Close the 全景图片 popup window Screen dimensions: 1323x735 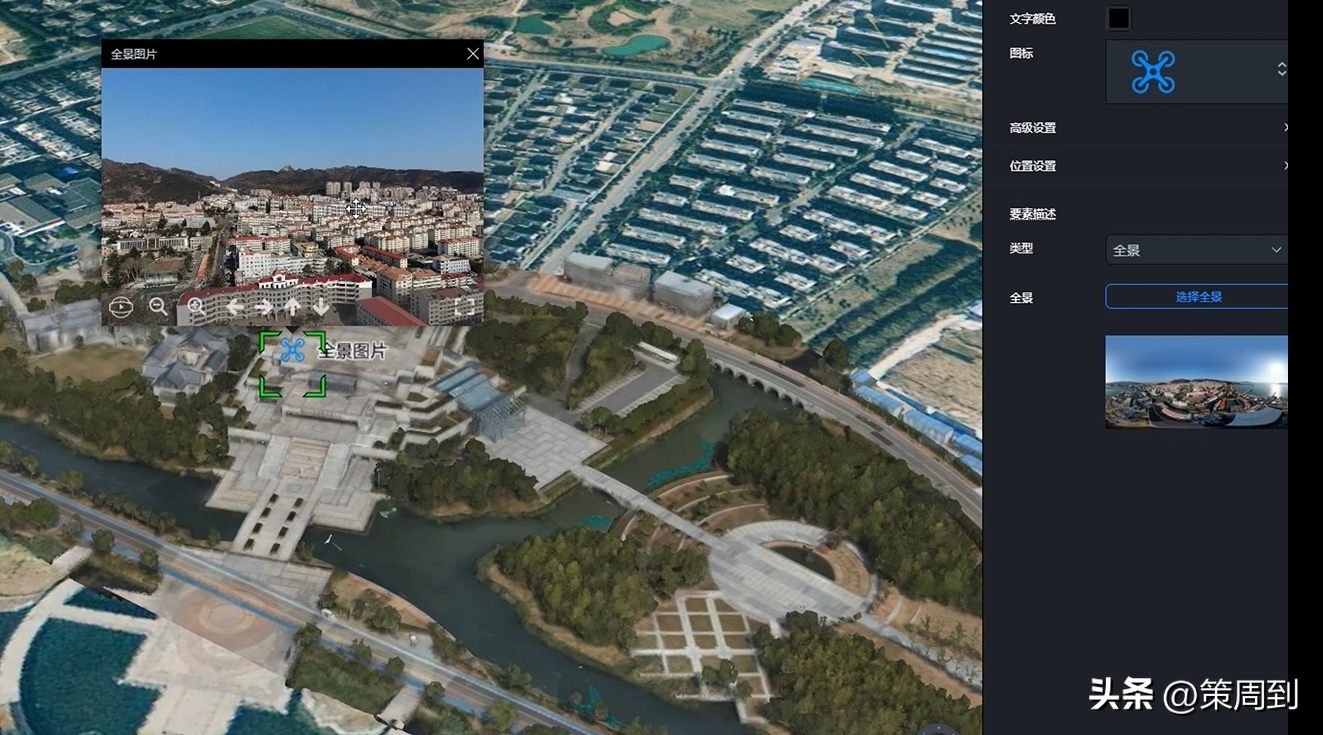point(473,54)
